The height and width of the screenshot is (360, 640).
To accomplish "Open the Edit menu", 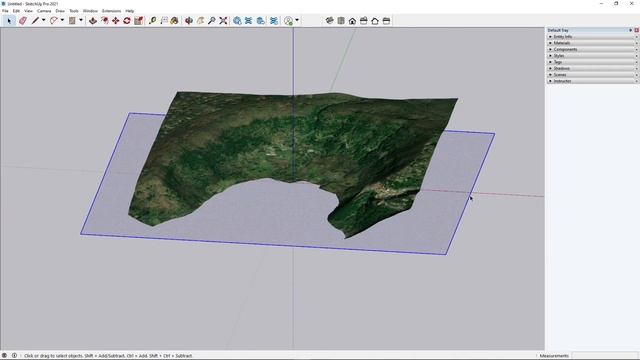I will [16, 11].
